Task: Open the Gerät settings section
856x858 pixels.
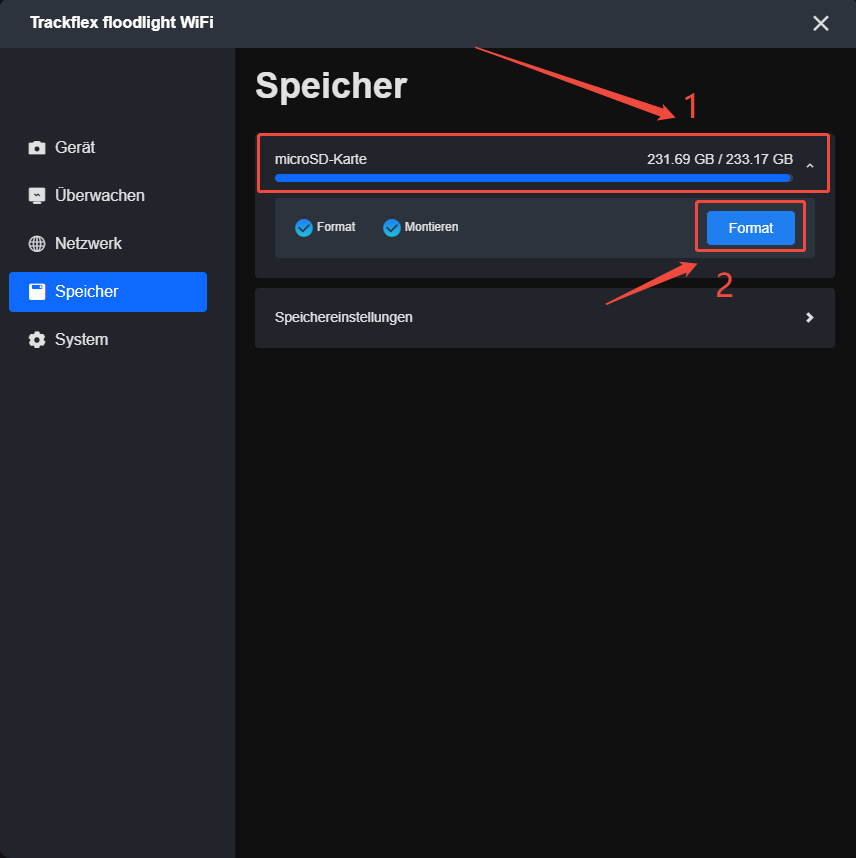Action: pos(108,148)
